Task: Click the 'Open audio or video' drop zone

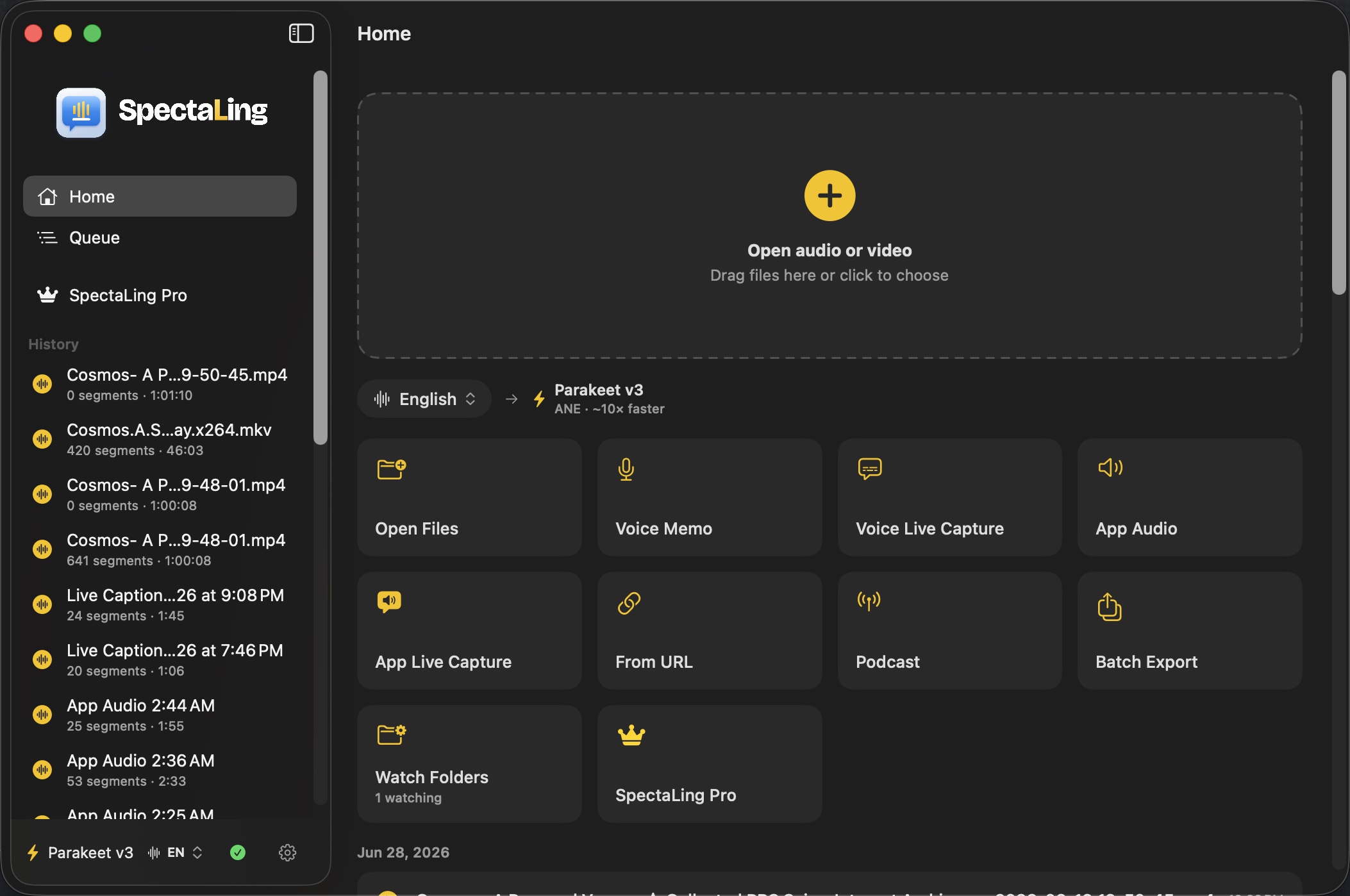Action: click(x=829, y=225)
